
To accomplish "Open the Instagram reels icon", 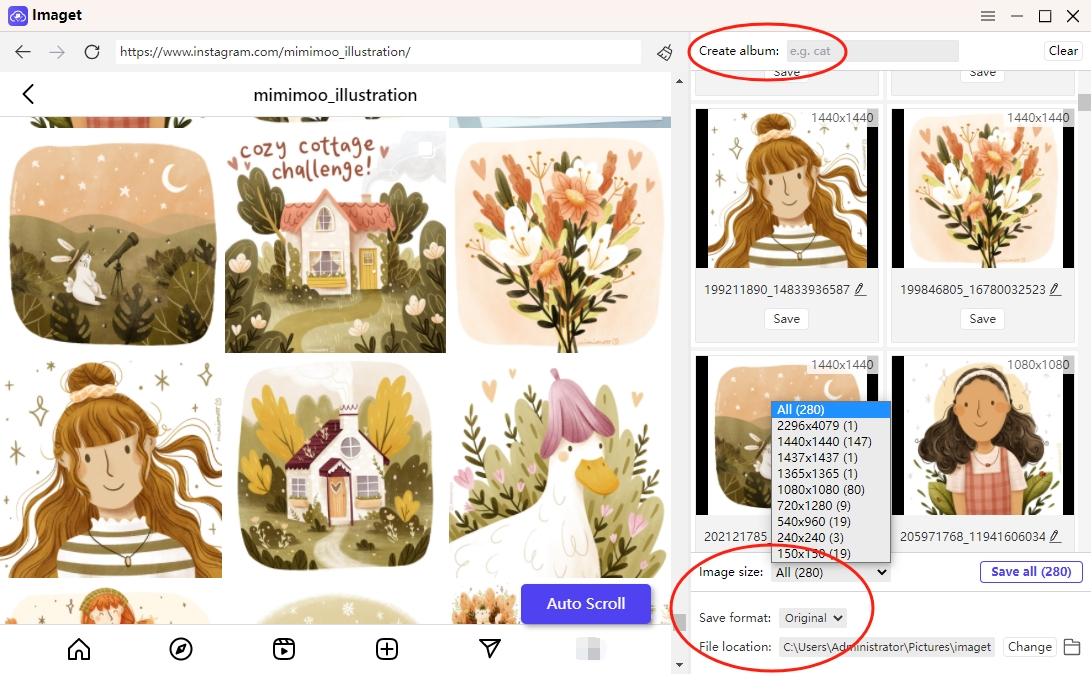I will [x=284, y=649].
